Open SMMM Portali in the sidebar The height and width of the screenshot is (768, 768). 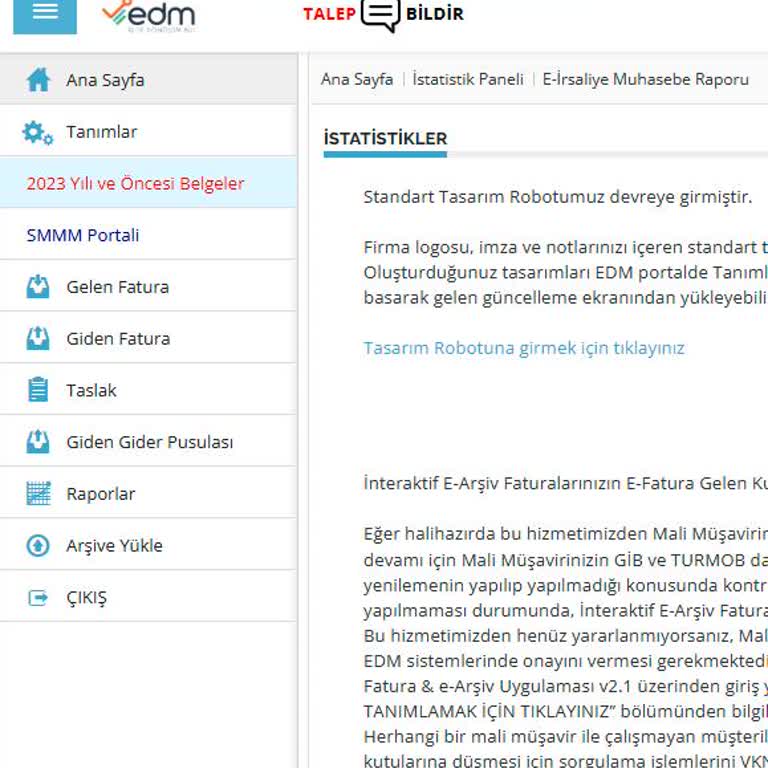click(148, 235)
